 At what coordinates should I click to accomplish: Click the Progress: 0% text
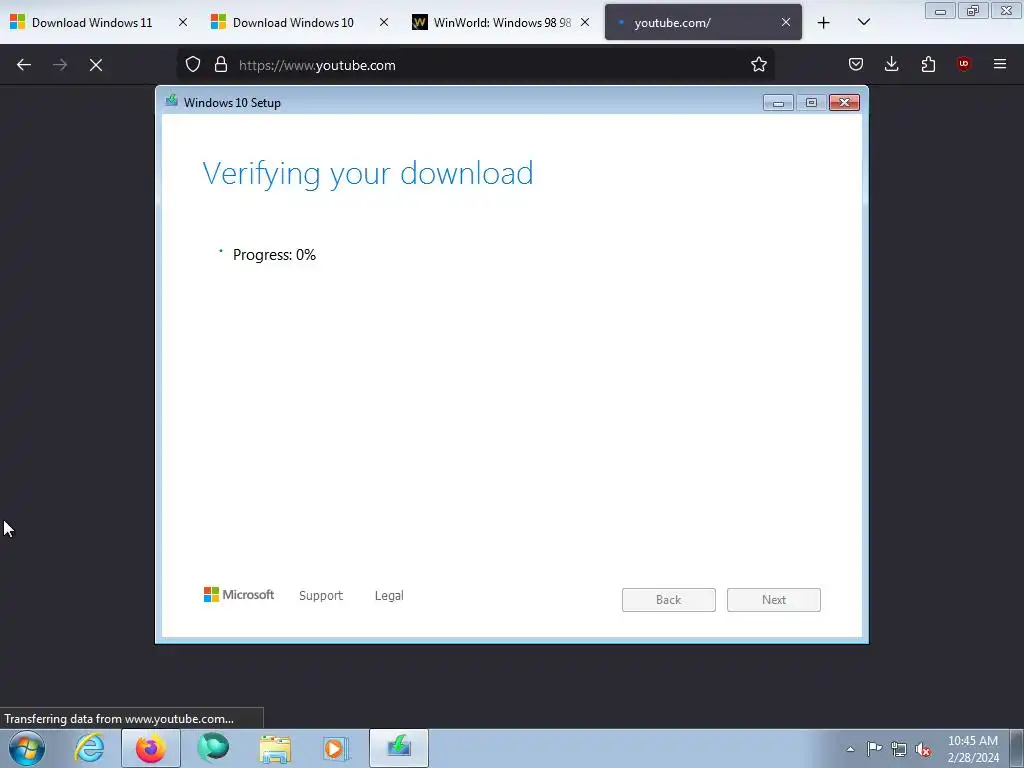(274, 255)
